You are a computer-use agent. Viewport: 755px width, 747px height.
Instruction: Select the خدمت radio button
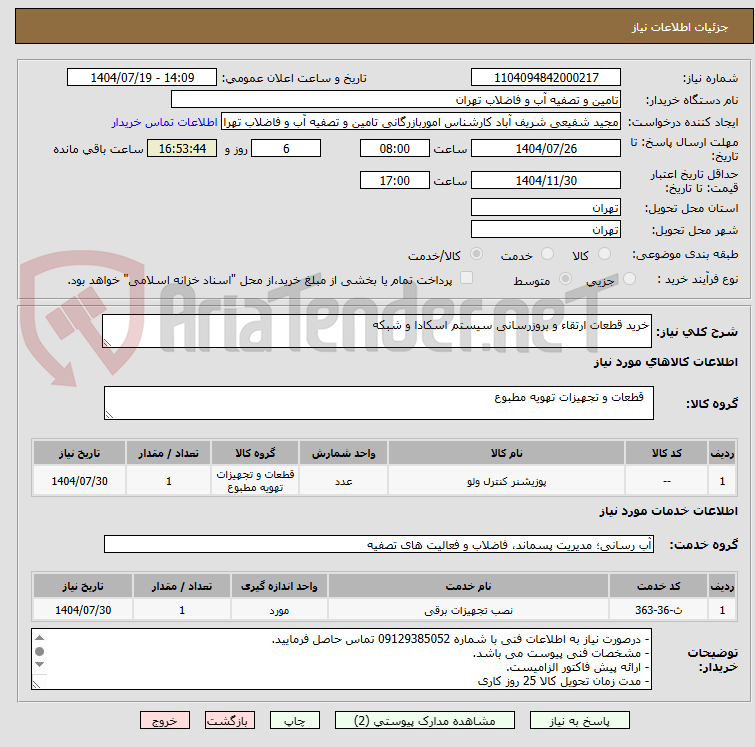pos(547,254)
